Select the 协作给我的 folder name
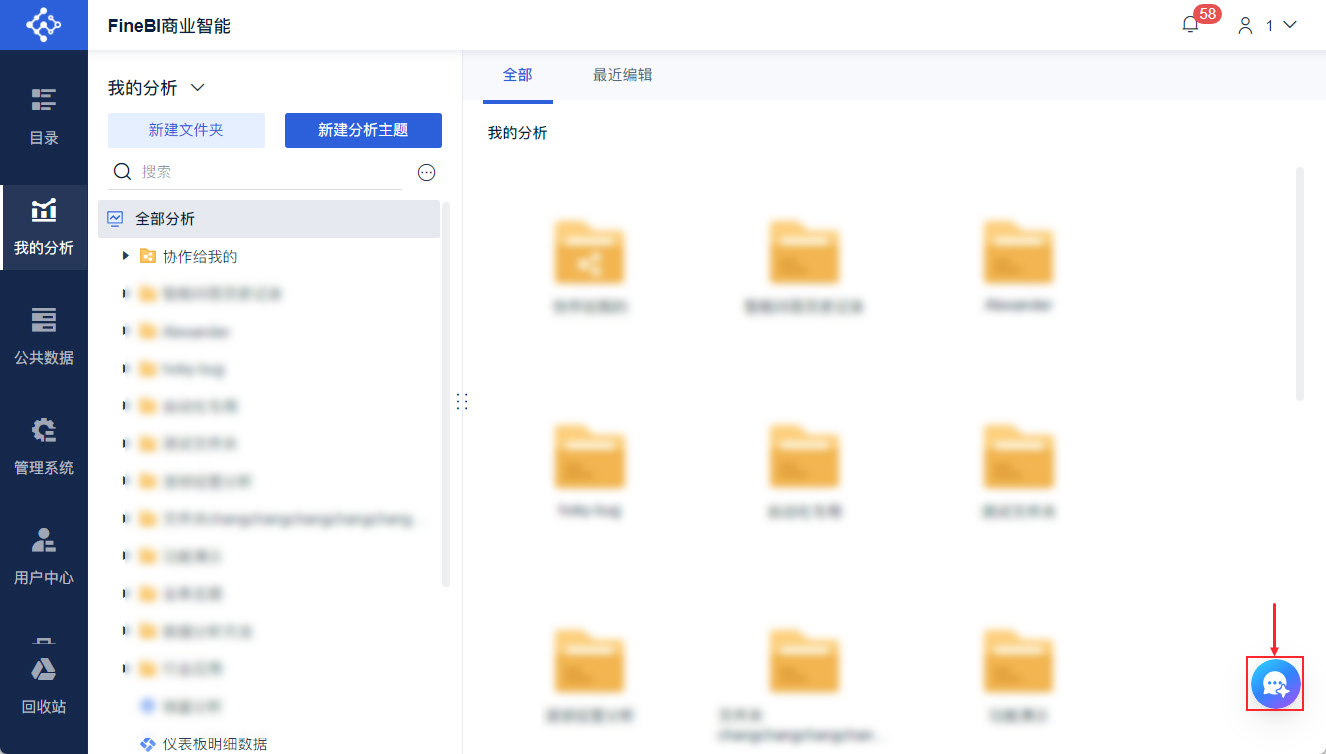Image resolution: width=1326 pixels, height=754 pixels. pos(200,257)
